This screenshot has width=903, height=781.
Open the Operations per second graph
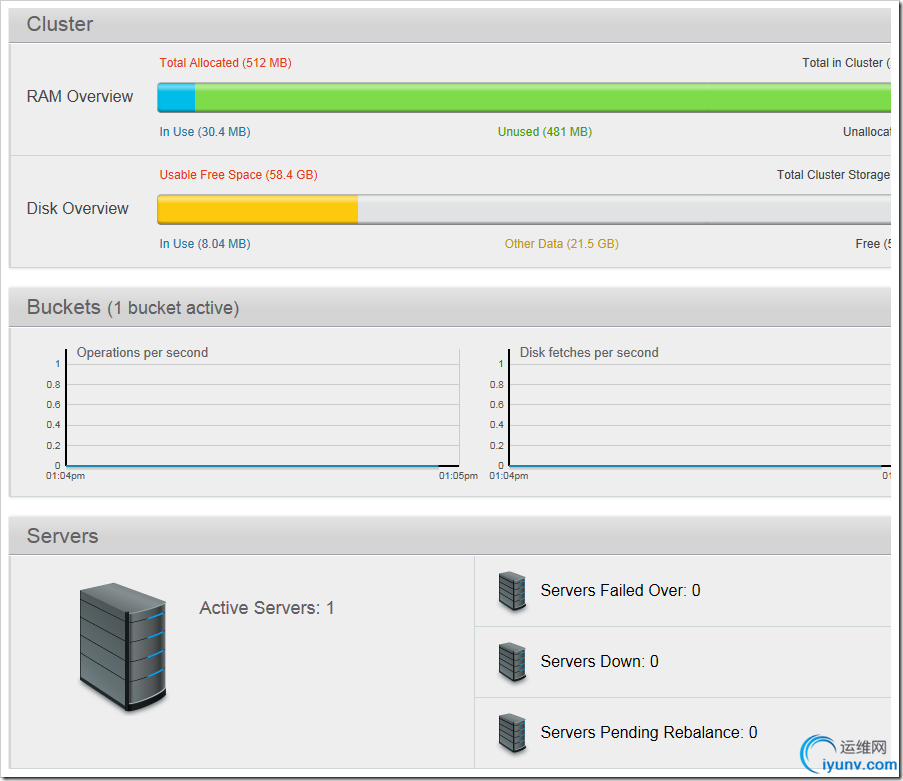pos(263,410)
